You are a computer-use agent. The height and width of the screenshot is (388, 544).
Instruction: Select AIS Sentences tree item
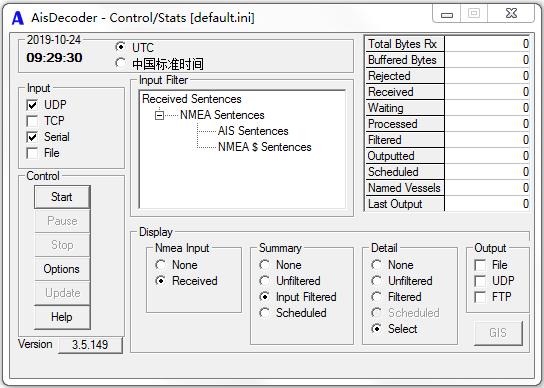(253, 131)
